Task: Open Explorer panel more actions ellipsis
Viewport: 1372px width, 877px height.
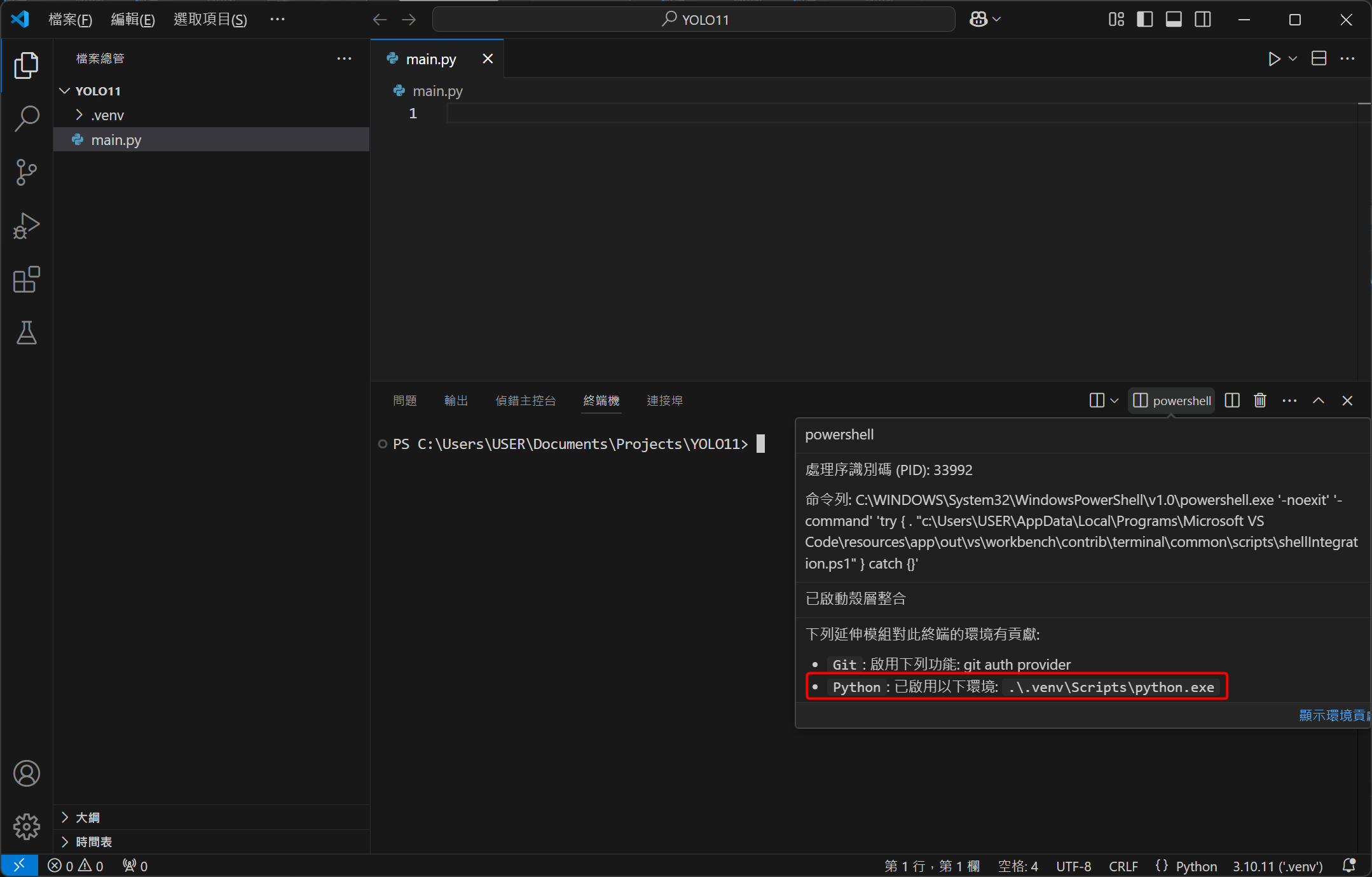Action: click(x=344, y=59)
